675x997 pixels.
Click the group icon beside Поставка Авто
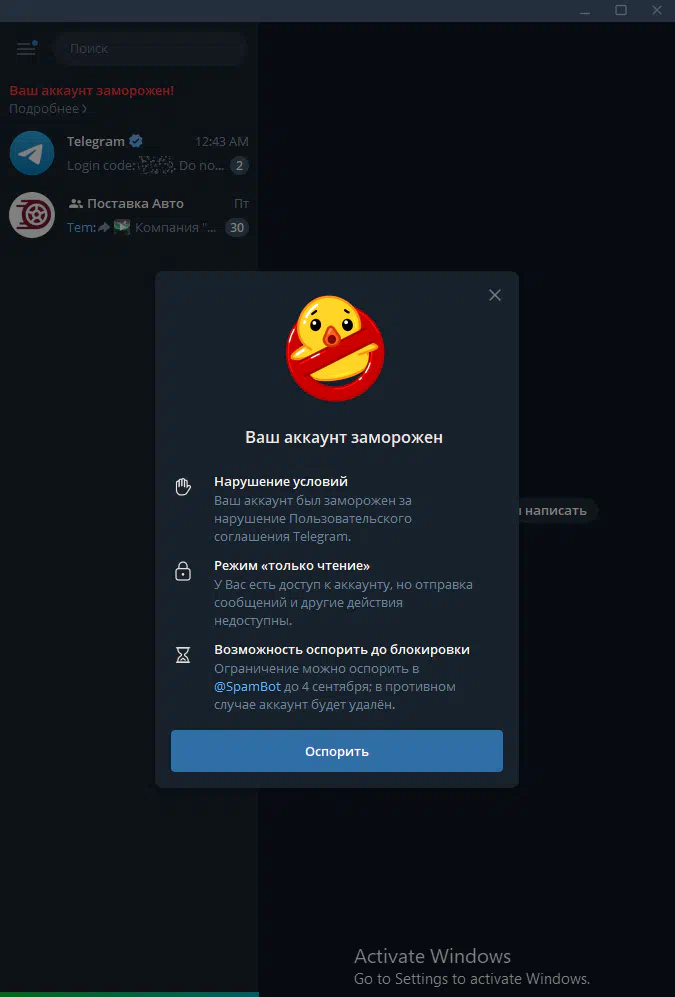76,203
